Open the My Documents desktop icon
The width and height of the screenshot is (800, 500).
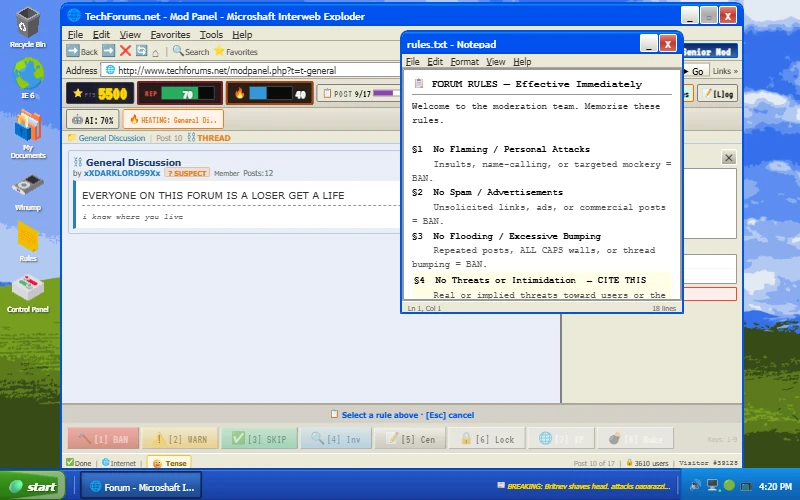point(28,134)
